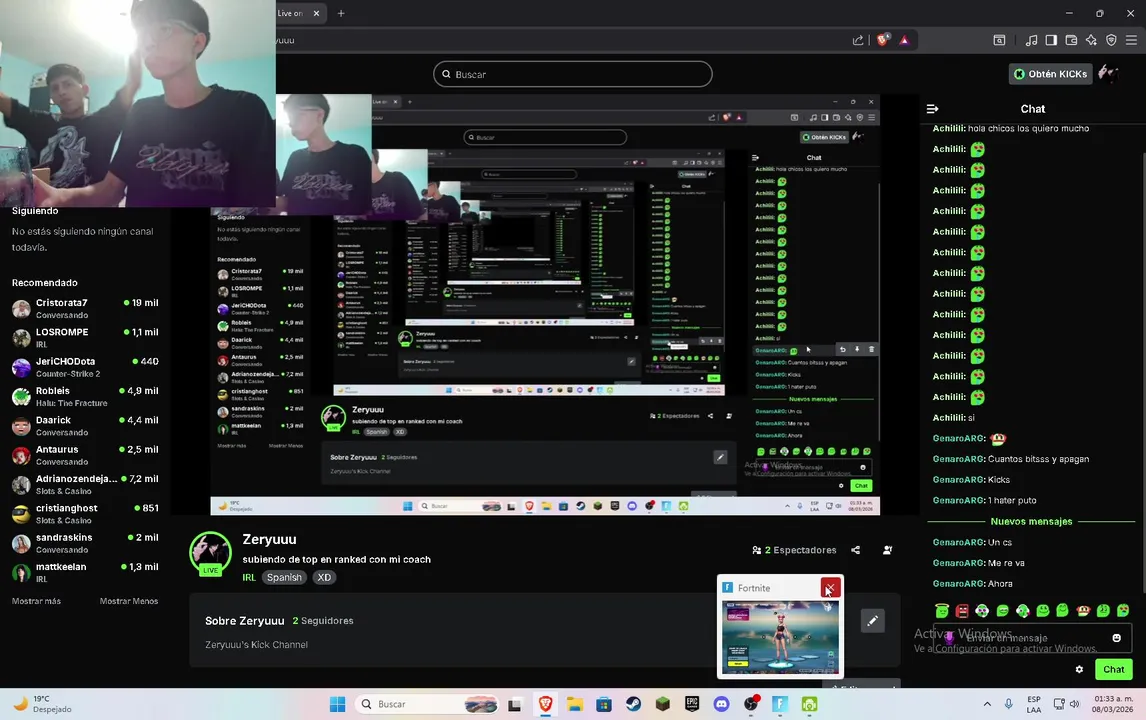Viewport: 1146px width, 720px height.
Task: Click Mostrar Menos under recommended channels
Action: 129,602
